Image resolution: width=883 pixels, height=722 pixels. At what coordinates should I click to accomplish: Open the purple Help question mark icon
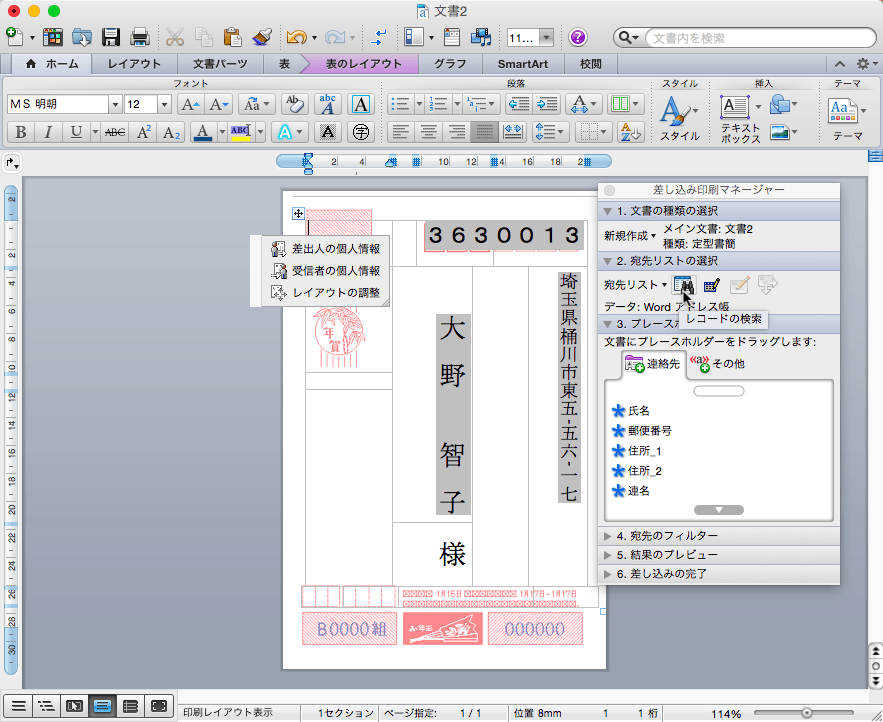(x=578, y=38)
